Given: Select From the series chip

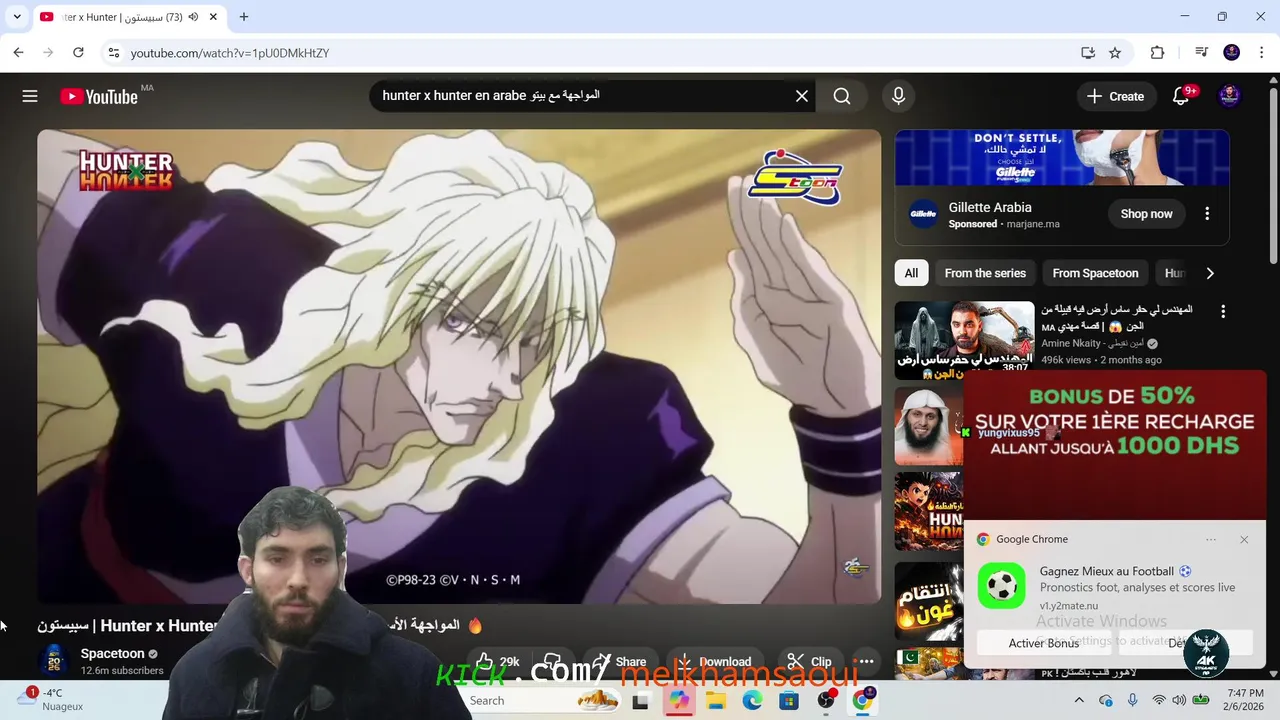Looking at the screenshot, I should click(x=985, y=273).
